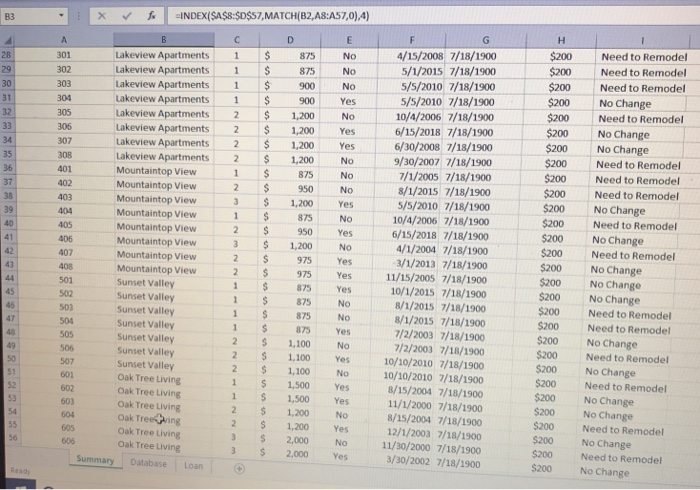Click cell containing unit 405
Image resolution: width=700 pixels, height=490 pixels.
coord(65,225)
